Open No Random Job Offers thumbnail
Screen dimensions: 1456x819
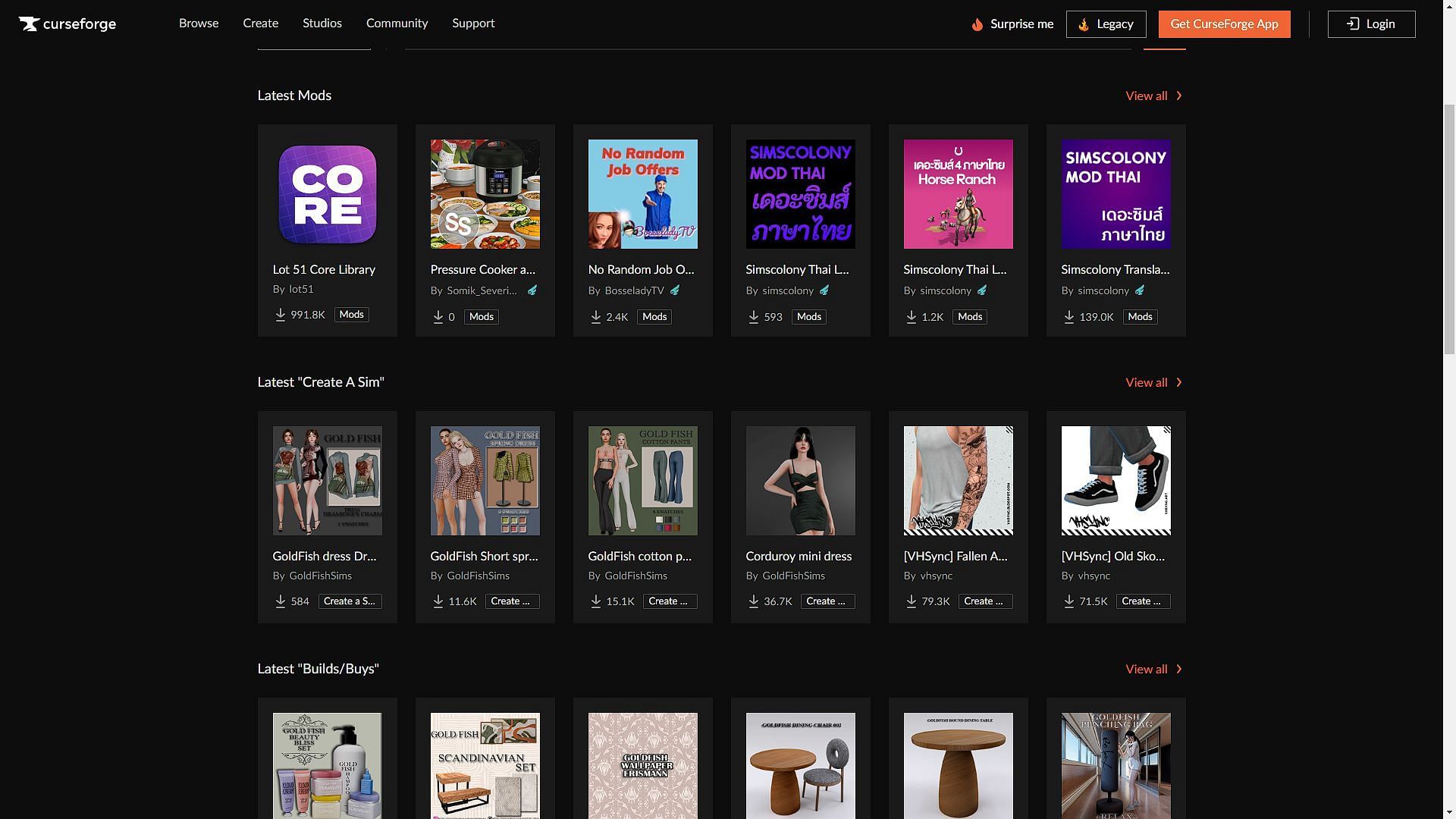(x=643, y=194)
